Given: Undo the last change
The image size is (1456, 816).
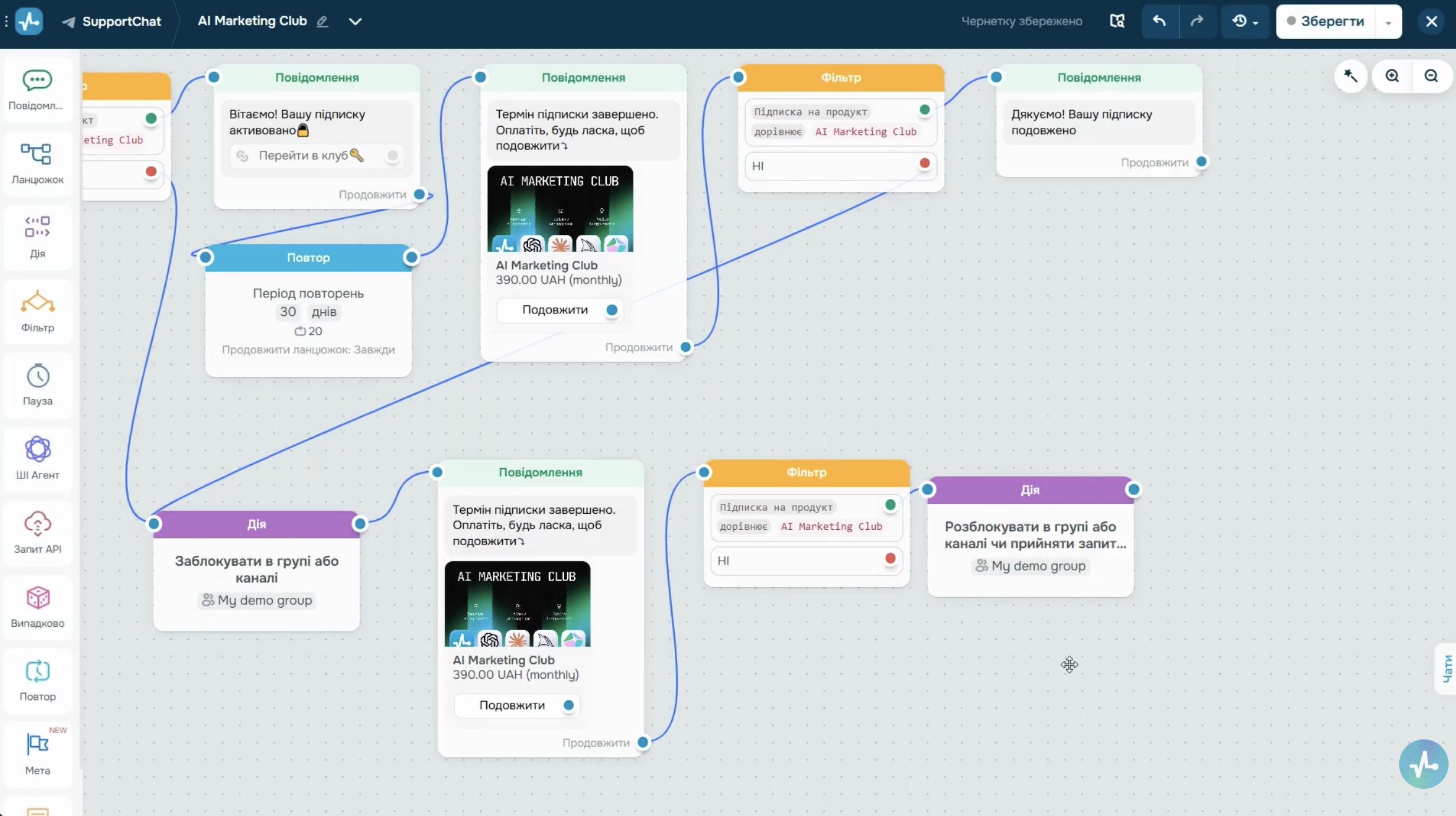Looking at the screenshot, I should click(x=1160, y=22).
